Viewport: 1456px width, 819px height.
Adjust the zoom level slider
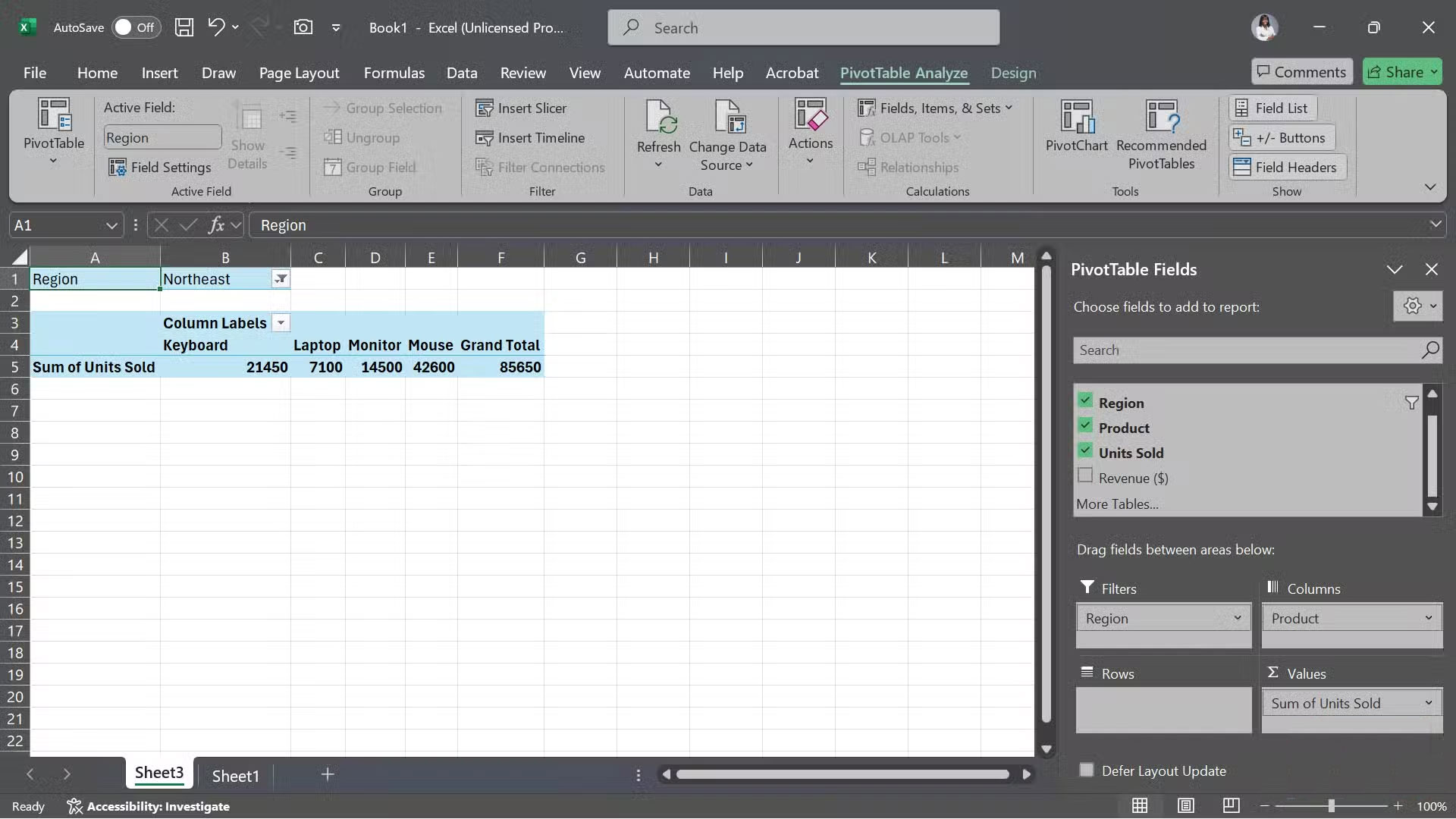1332,806
